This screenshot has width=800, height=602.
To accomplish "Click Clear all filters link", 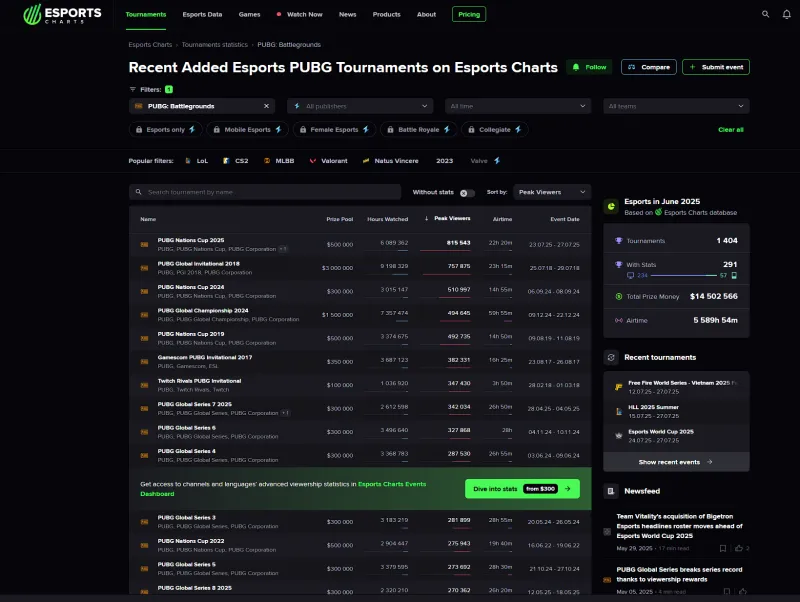I will tap(731, 130).
